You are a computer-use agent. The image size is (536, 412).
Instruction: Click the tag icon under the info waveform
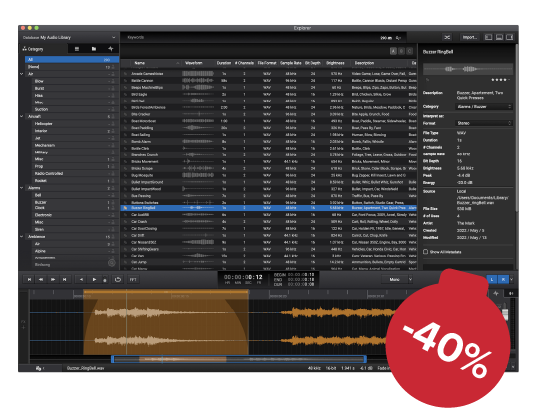coord(427,80)
